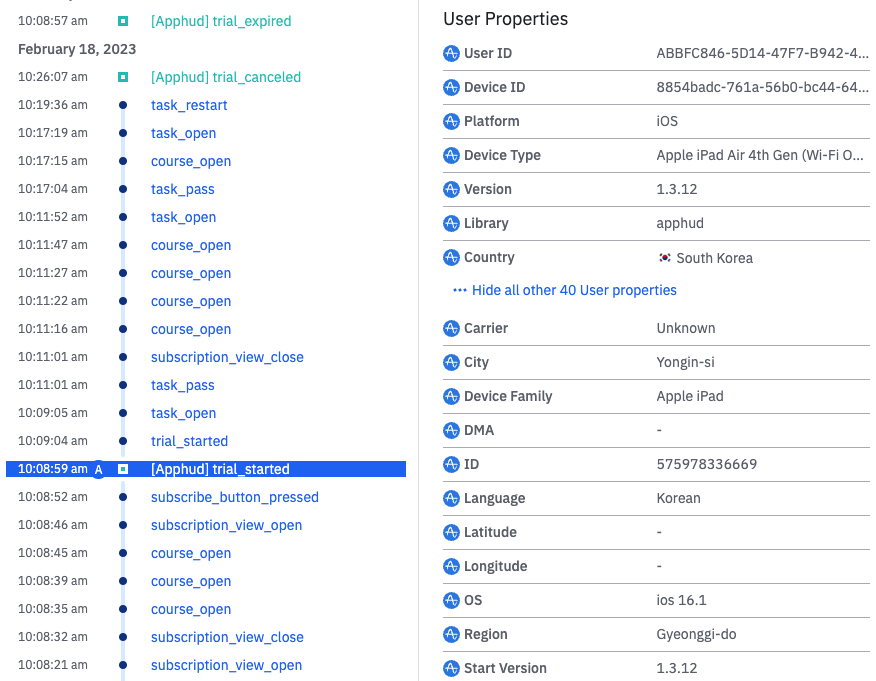
Task: Click the Amplitude icon beside Platform
Action: [451, 121]
